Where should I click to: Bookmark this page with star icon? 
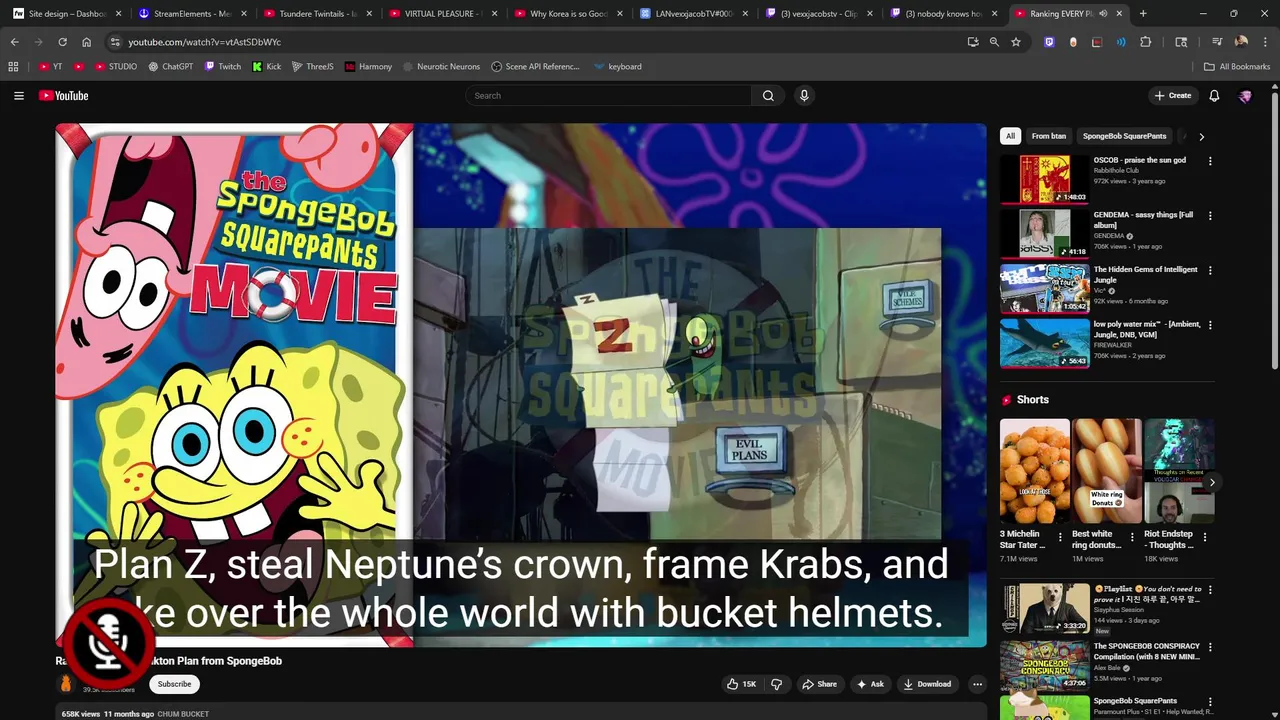click(x=1016, y=42)
